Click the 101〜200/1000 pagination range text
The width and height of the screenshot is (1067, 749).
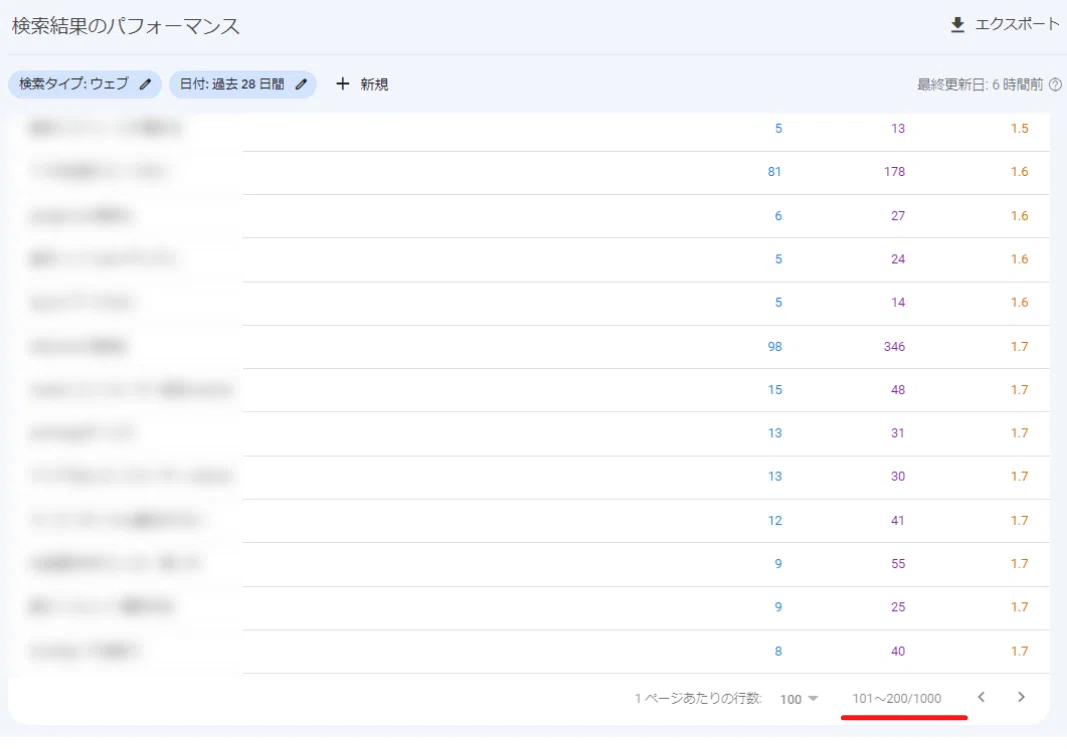(x=896, y=699)
